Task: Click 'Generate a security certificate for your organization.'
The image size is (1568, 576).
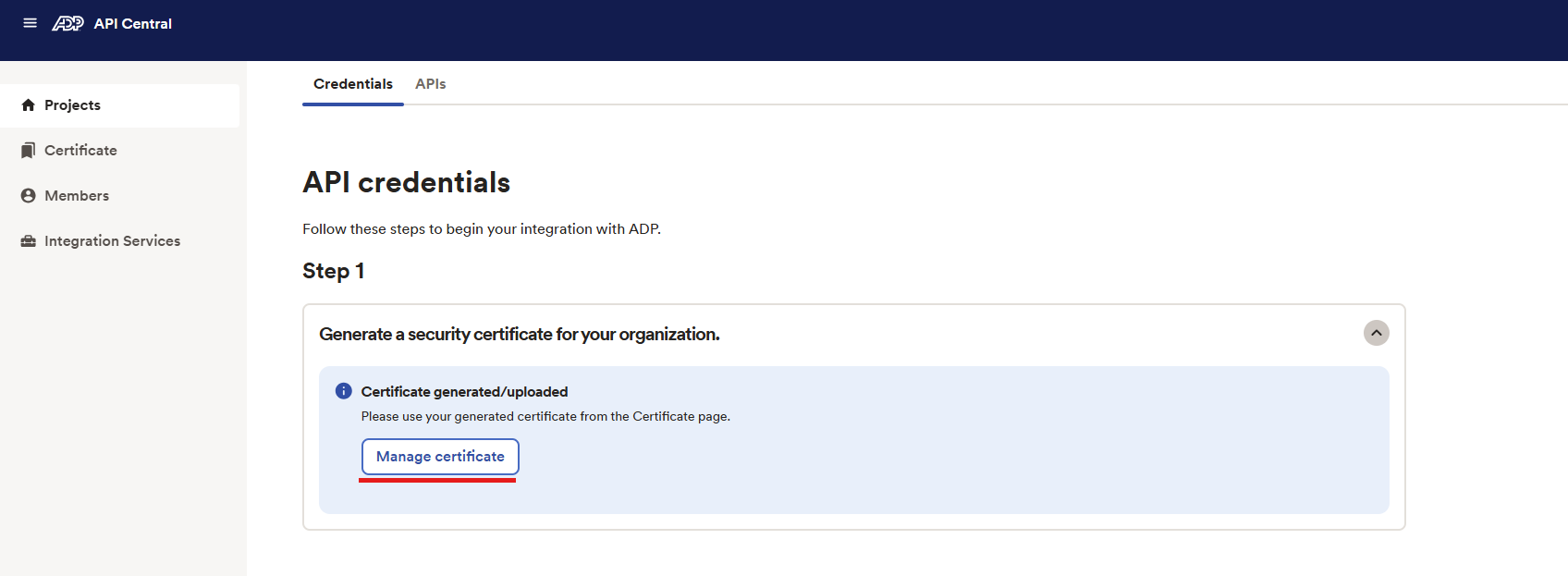Action: [519, 334]
